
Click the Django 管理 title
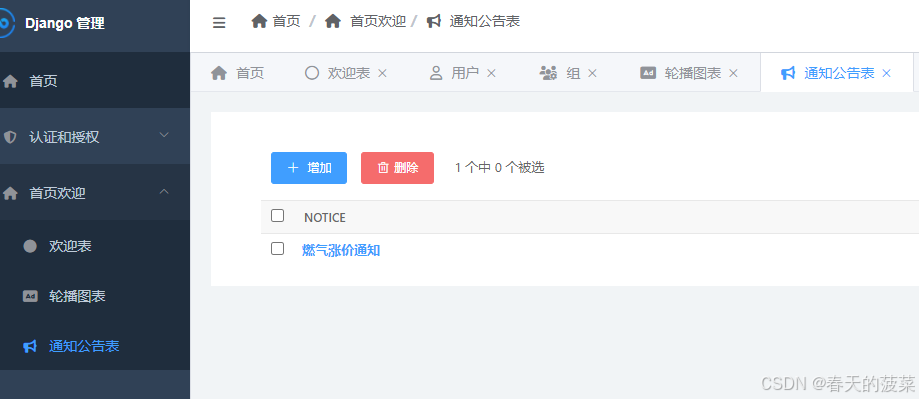tap(65, 23)
